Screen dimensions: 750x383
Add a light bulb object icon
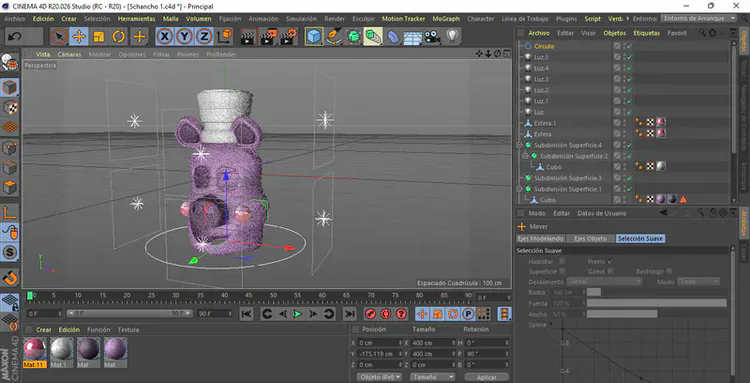(452, 36)
